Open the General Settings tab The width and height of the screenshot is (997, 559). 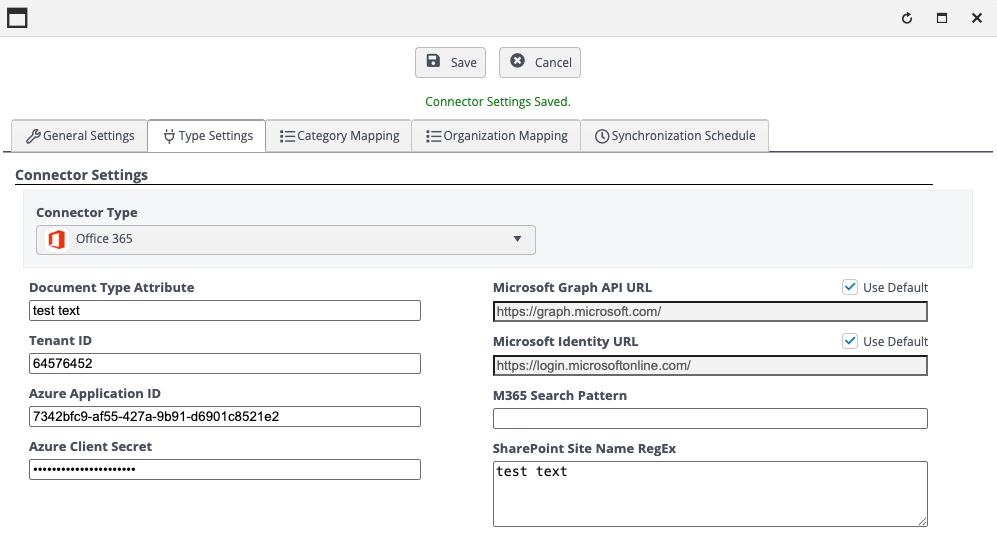pyautogui.click(x=79, y=135)
